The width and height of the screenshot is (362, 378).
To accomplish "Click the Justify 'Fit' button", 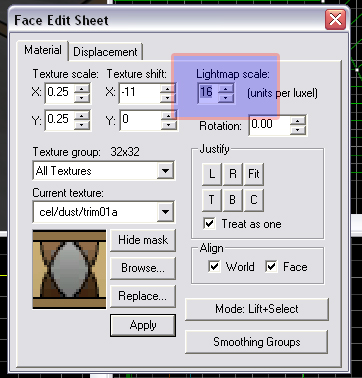I will coord(254,174).
